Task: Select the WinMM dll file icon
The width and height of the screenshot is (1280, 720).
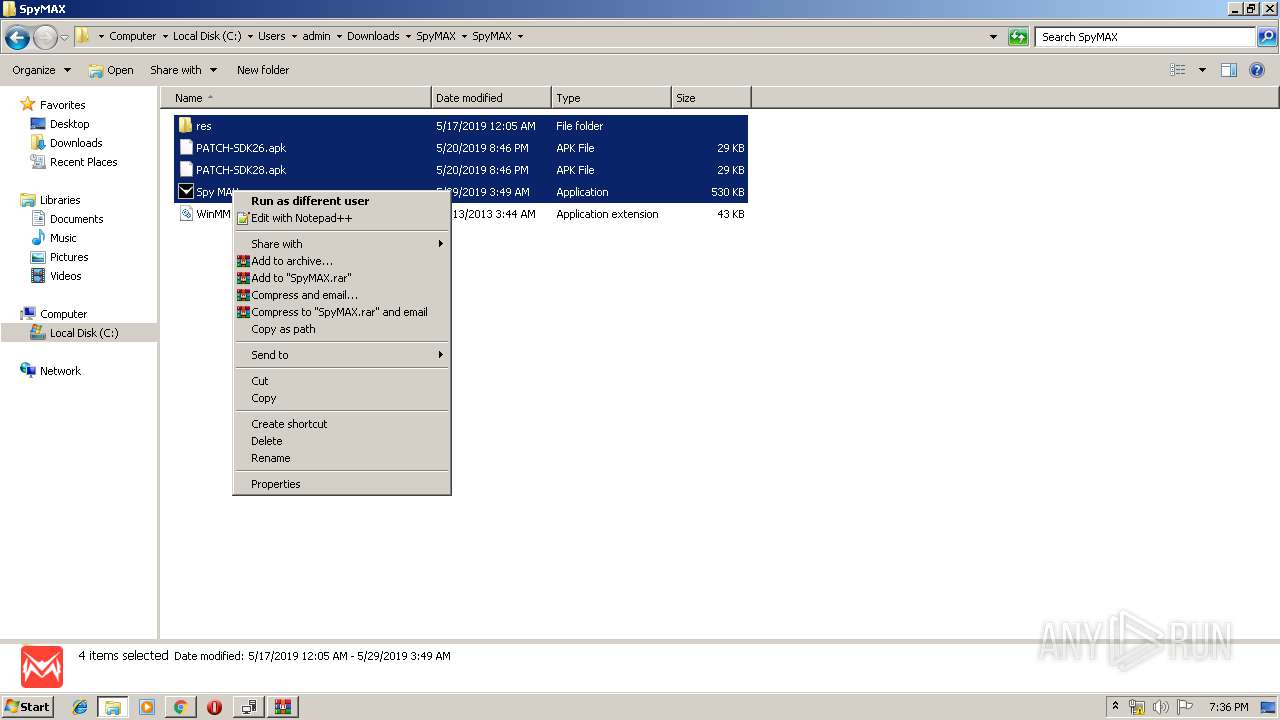Action: 185,214
